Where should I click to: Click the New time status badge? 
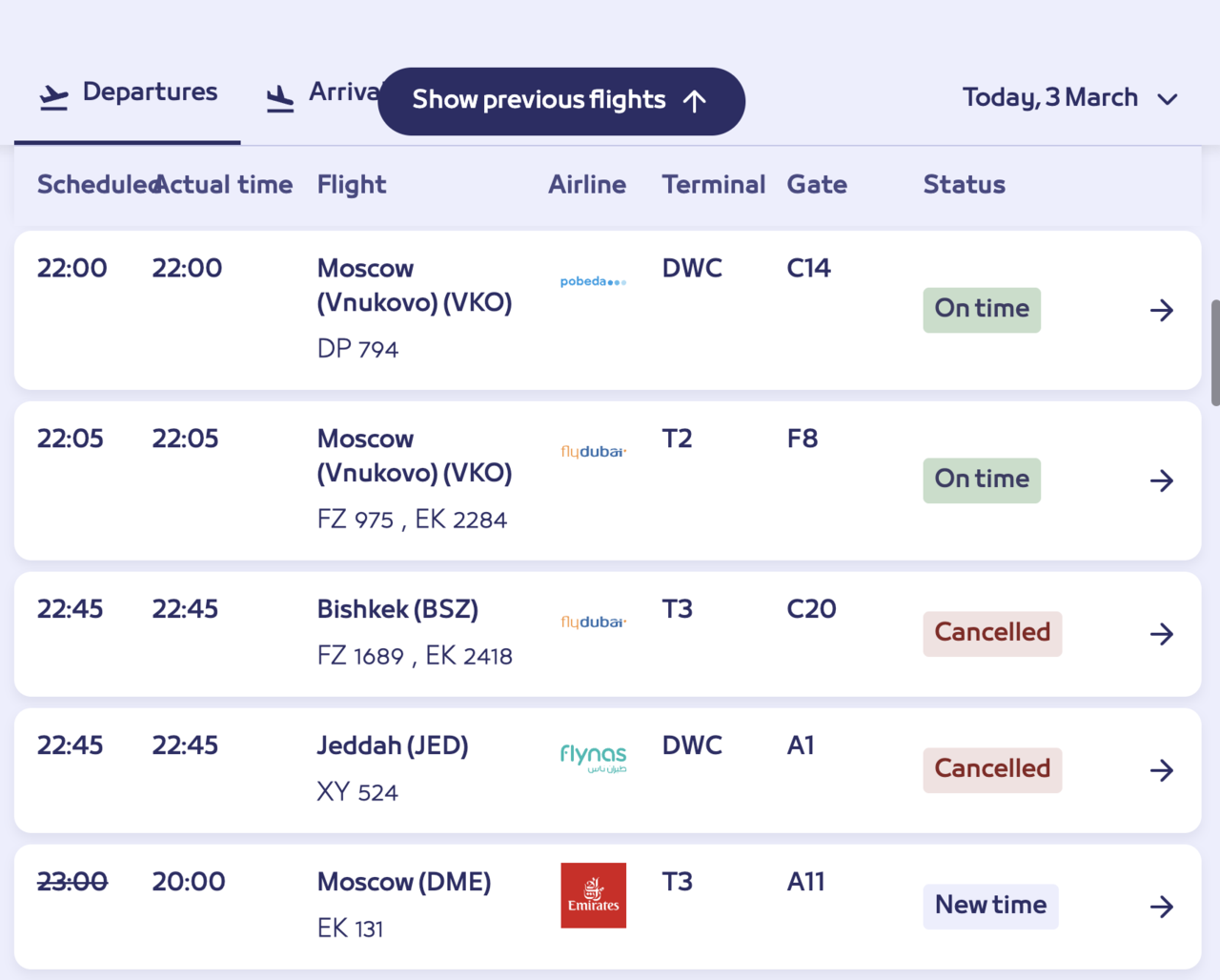pyautogui.click(x=990, y=906)
